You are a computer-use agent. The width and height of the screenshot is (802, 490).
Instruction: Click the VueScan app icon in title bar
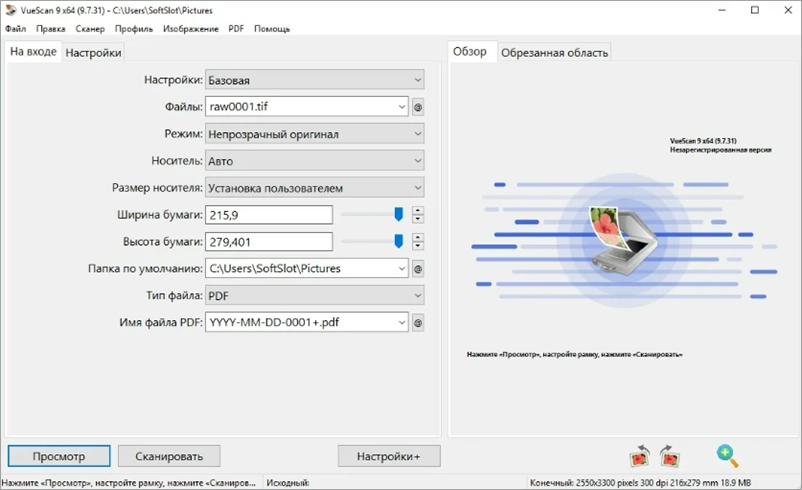pyautogui.click(x=10, y=10)
